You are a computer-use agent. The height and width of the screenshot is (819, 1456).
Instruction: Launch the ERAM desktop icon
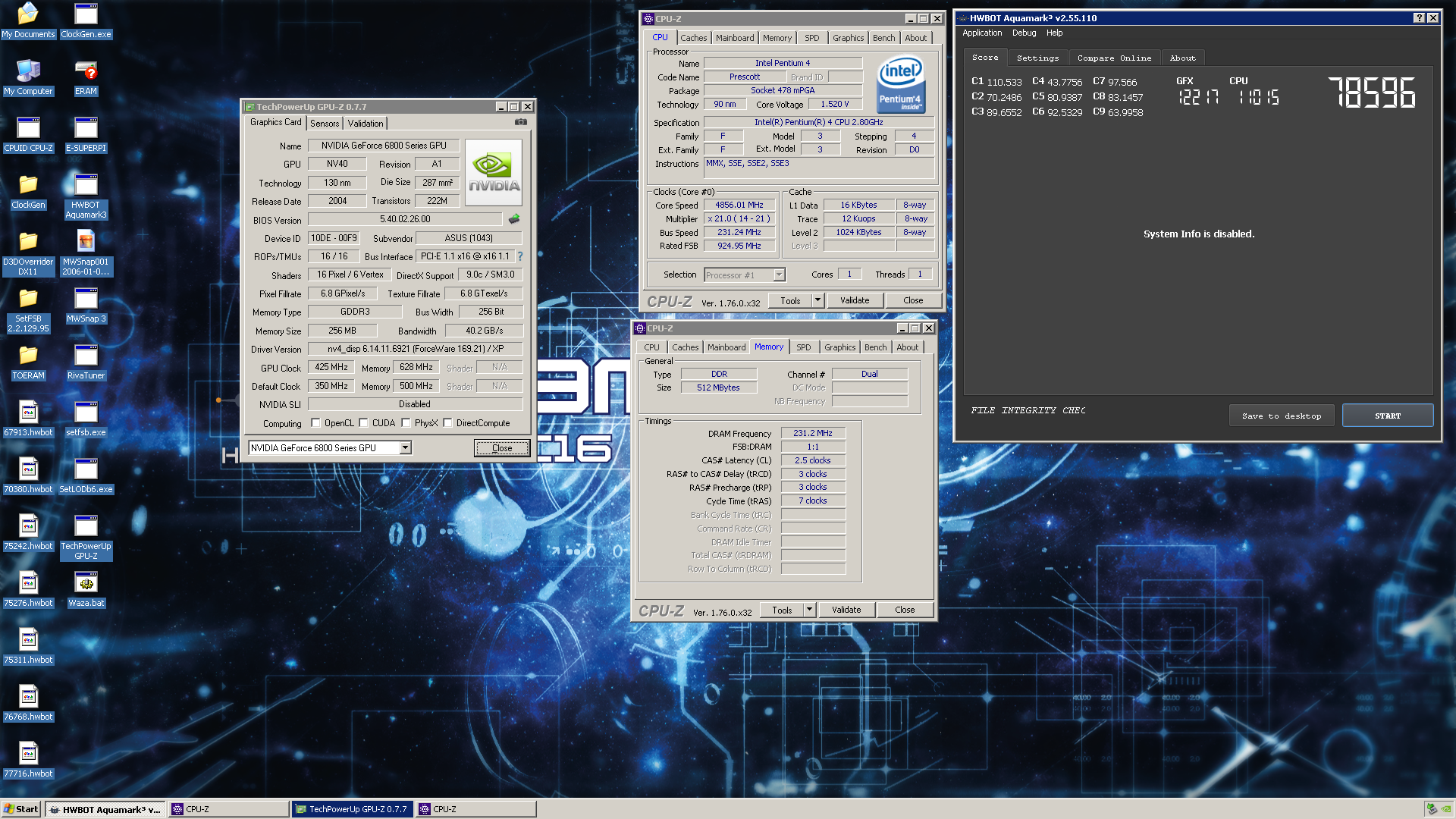(86, 77)
